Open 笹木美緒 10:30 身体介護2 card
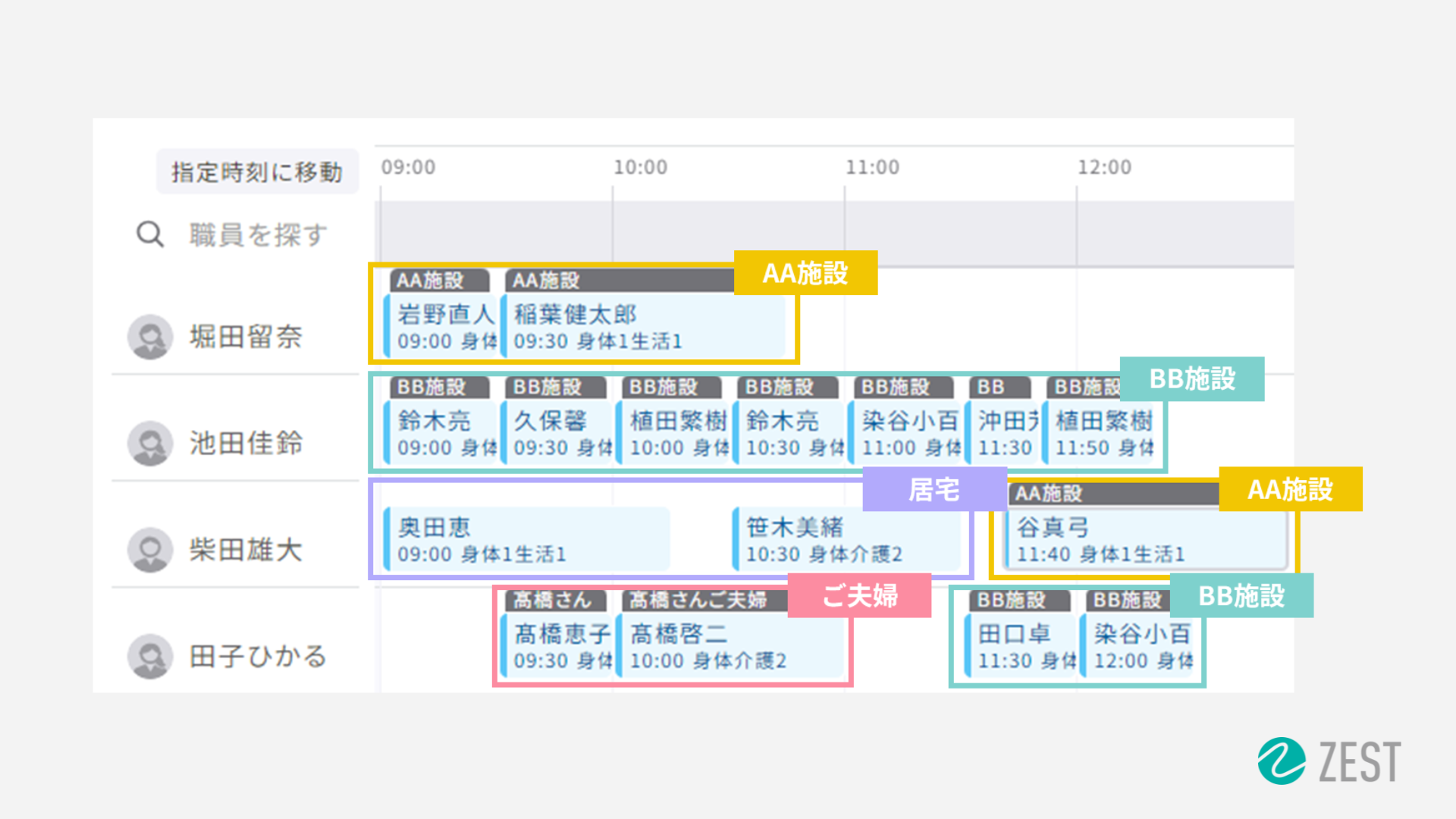This screenshot has width=1456, height=819. (x=846, y=540)
